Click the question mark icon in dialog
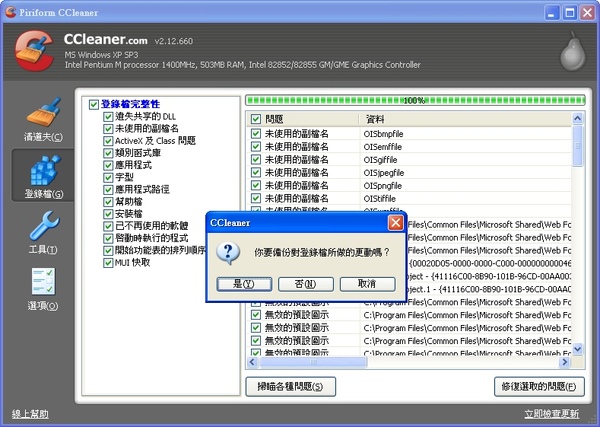This screenshot has width=600, height=427. (x=228, y=253)
